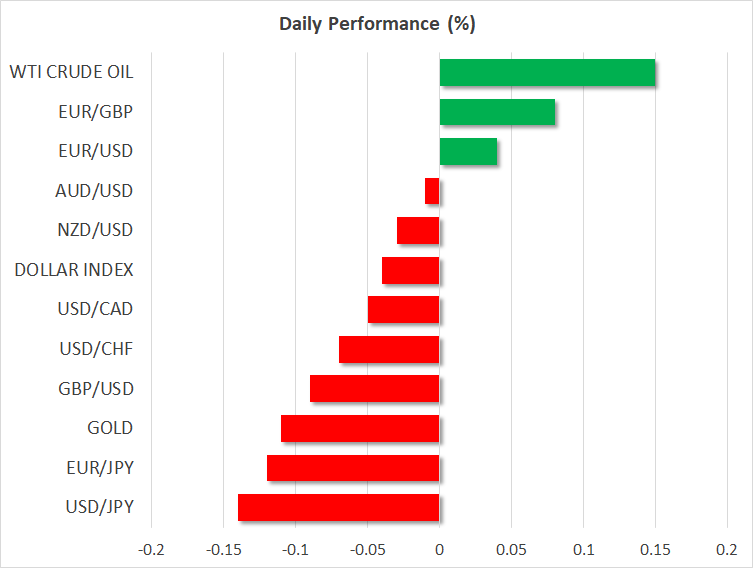This screenshot has width=753, height=568.
Task: Select the EUR/GBP green bar
Action: 497,112
